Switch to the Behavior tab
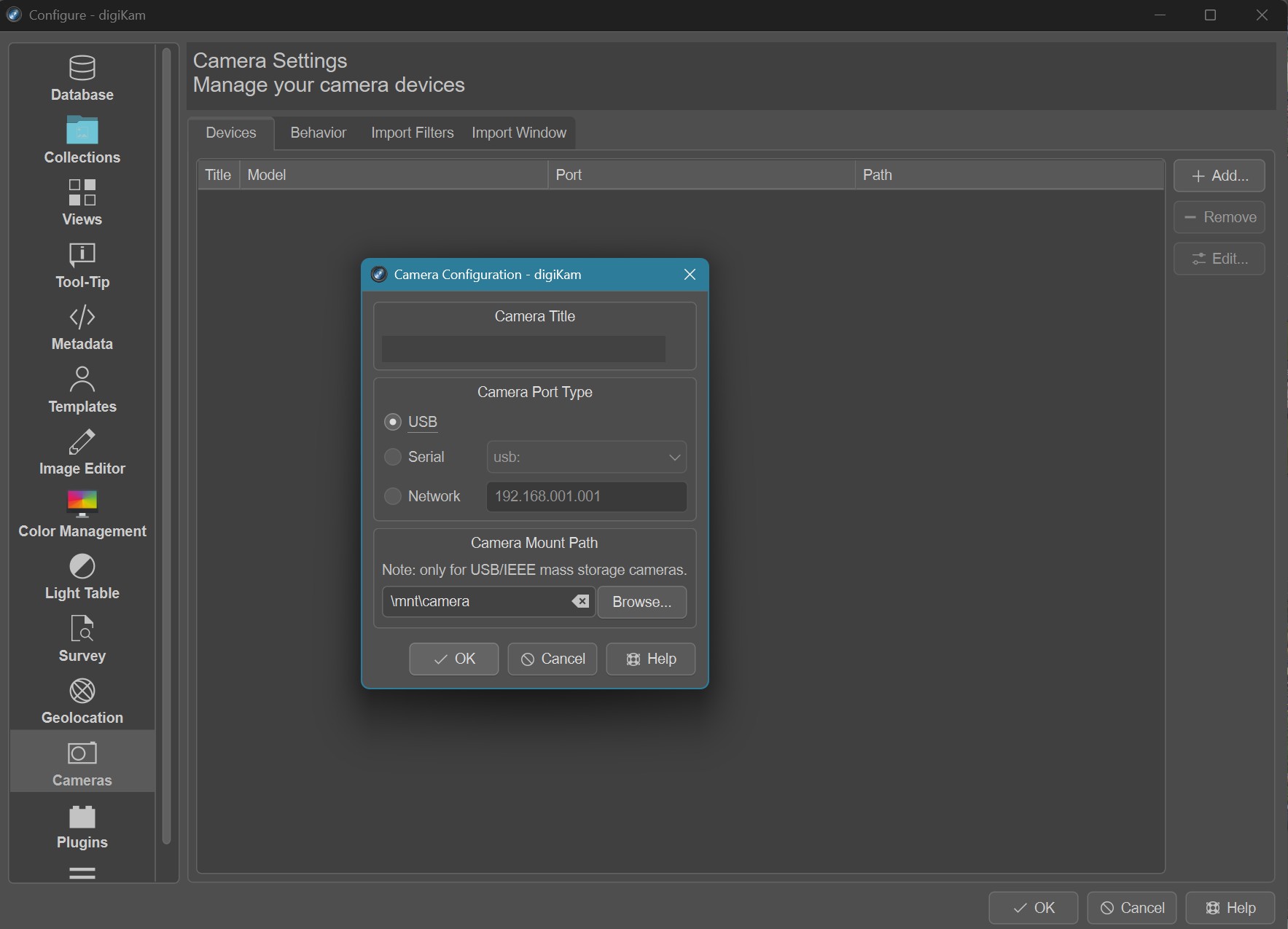Viewport: 1288px width, 929px height. point(318,133)
